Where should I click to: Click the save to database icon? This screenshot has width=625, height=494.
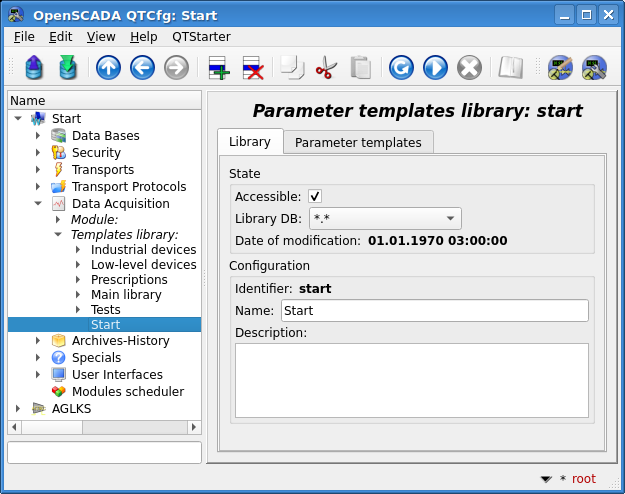[68, 67]
